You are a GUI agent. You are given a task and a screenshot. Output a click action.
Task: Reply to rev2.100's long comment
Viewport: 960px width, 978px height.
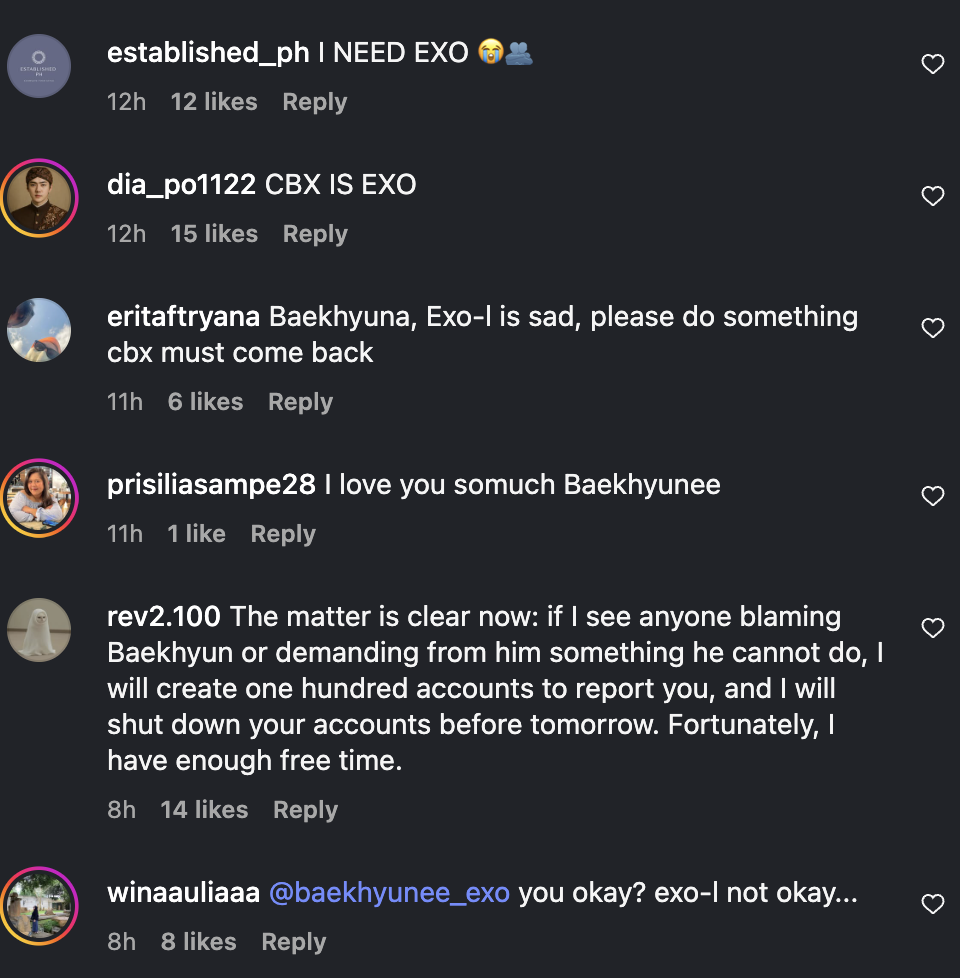tap(305, 810)
